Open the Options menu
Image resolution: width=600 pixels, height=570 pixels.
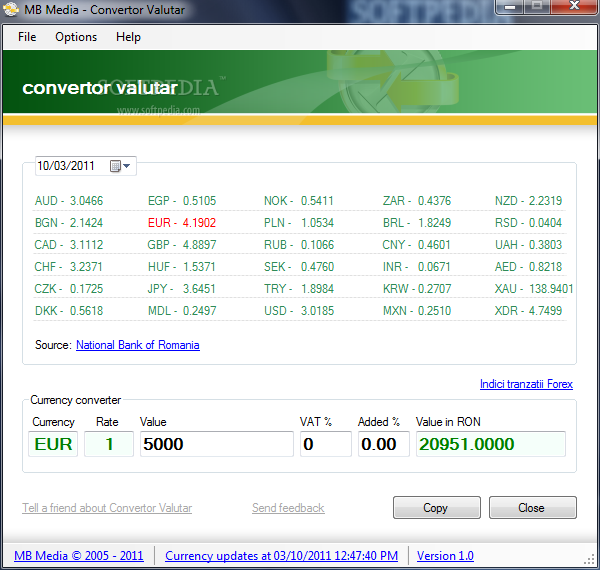[x=76, y=37]
